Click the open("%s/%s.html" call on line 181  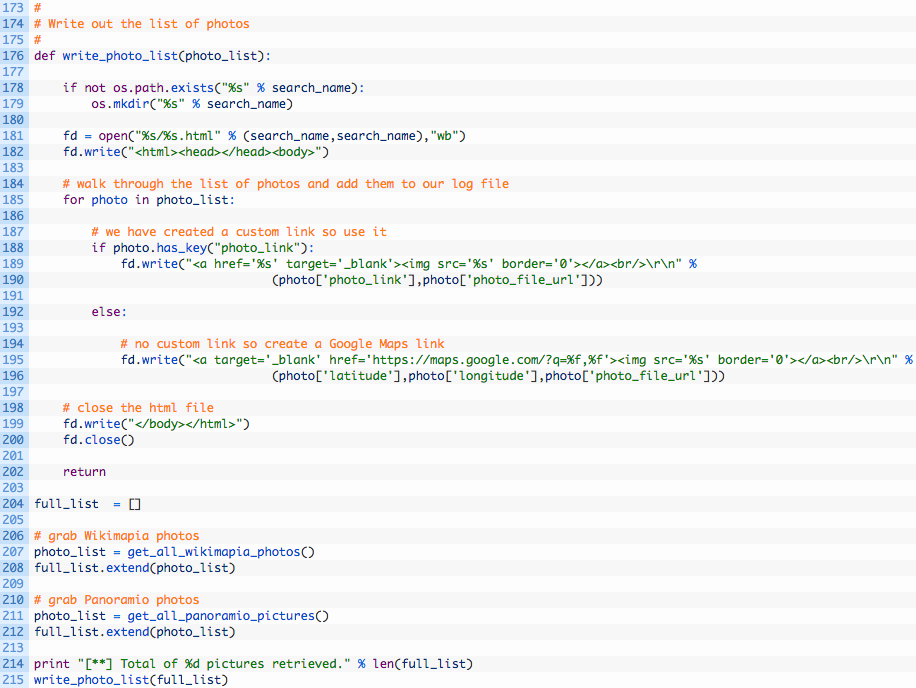[159, 136]
